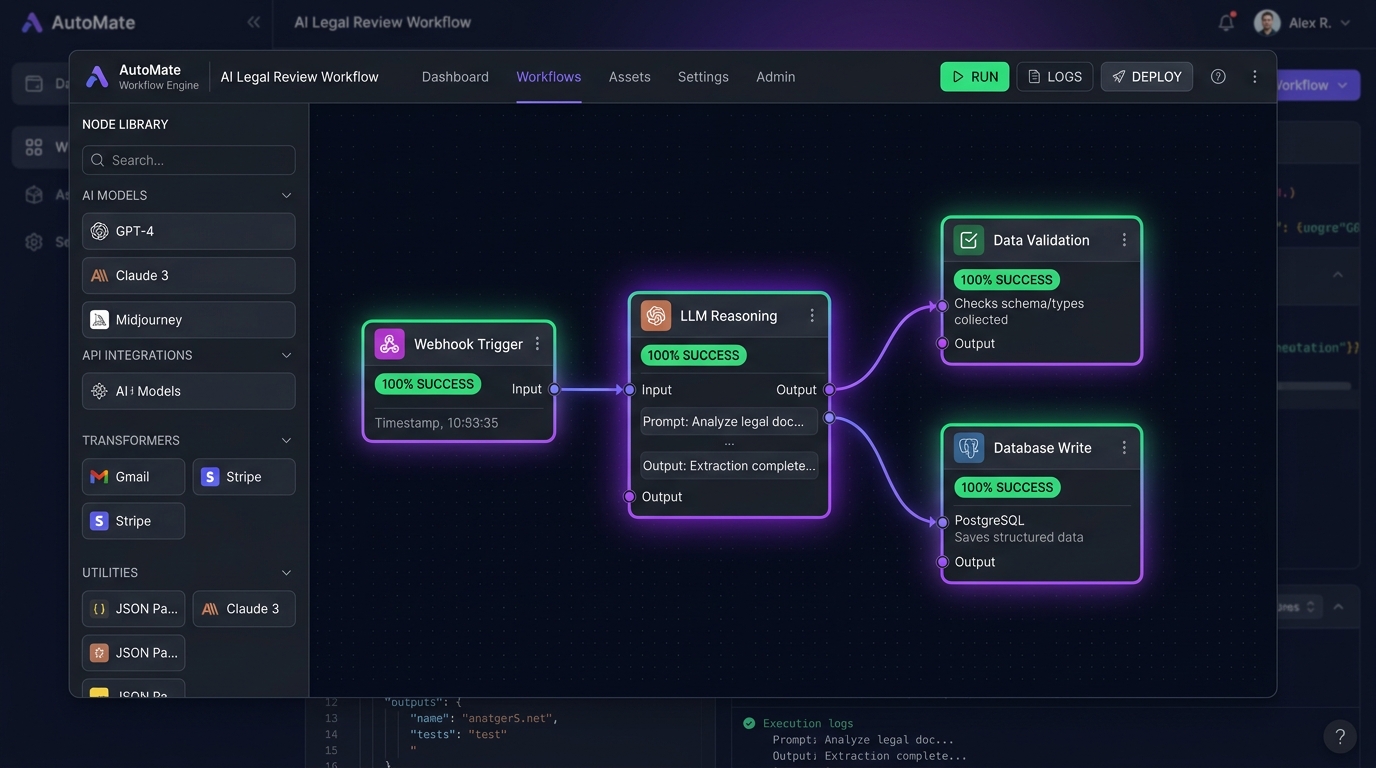Select the Admin tab
Screen dimensions: 1376x768
tap(776, 77)
